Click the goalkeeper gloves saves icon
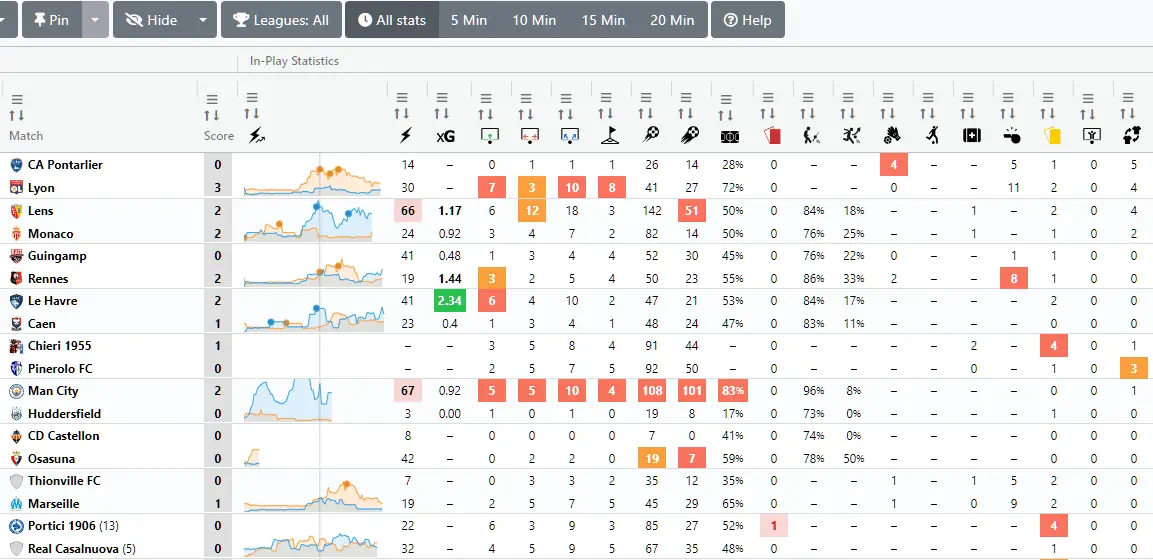This screenshot has height=560, width=1153. coord(890,135)
